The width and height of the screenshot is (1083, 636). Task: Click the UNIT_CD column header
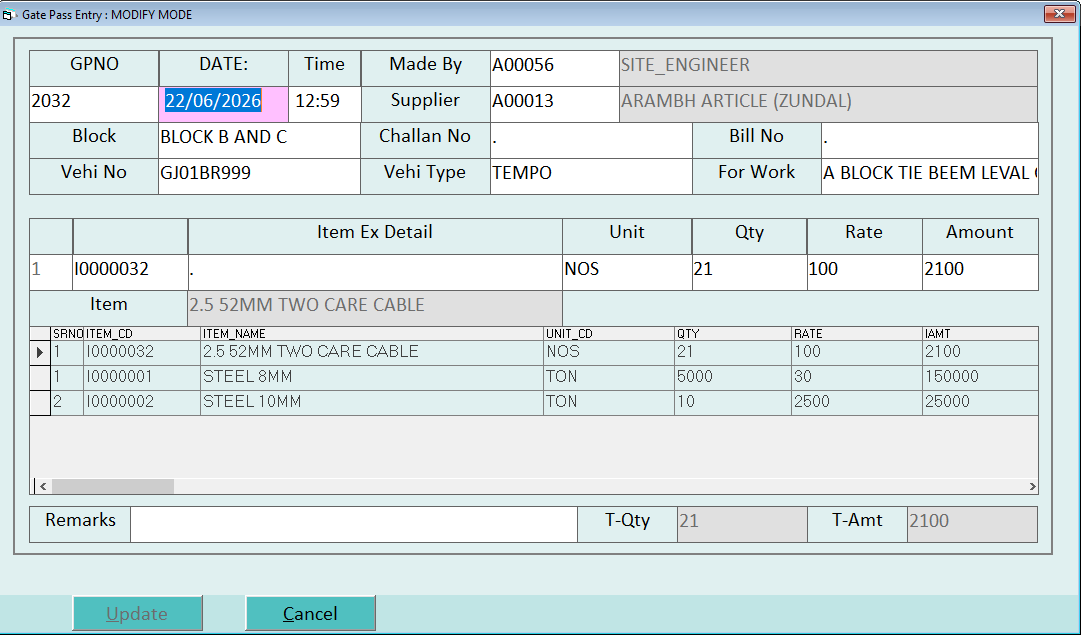tap(609, 334)
